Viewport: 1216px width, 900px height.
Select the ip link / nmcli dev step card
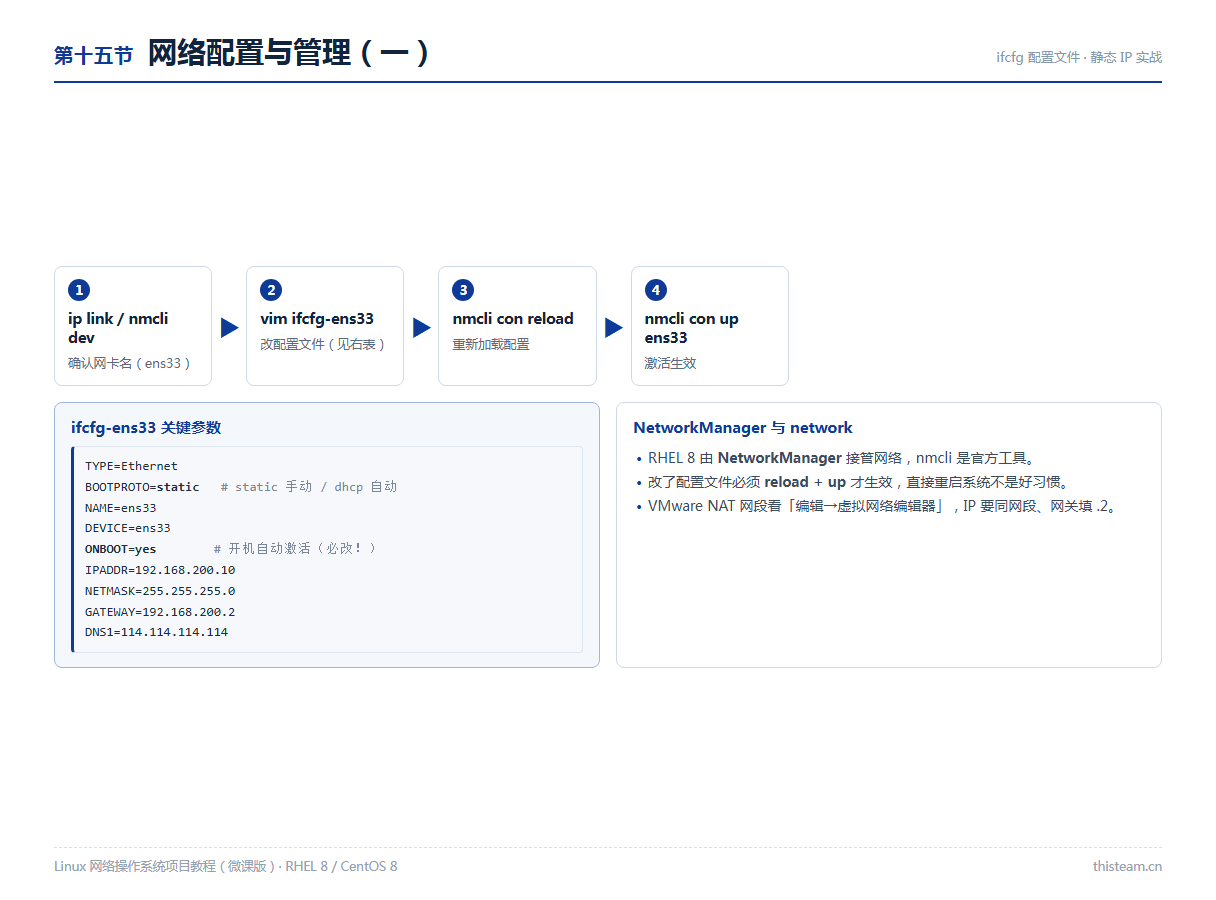[x=133, y=326]
